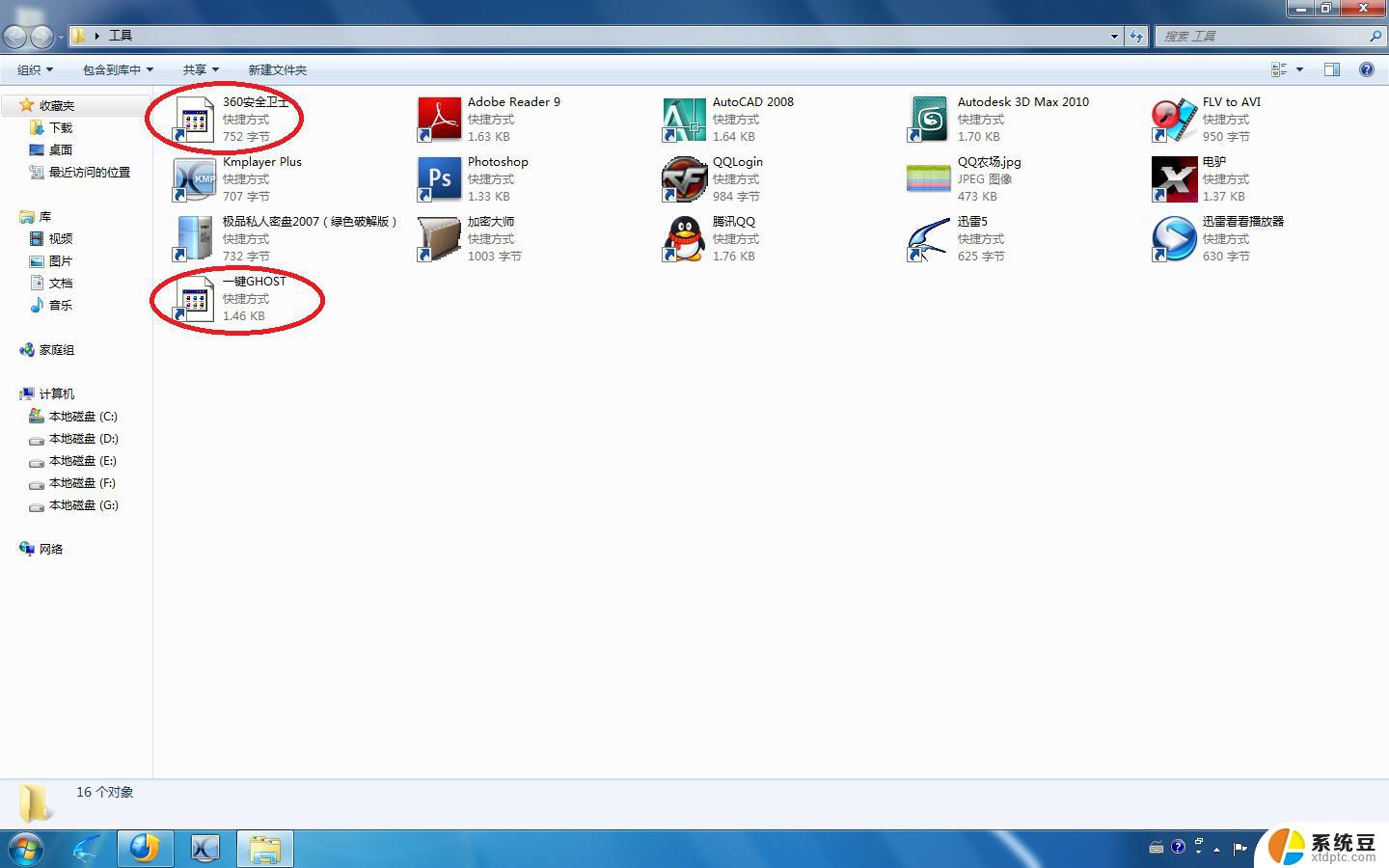The height and width of the screenshot is (868, 1389).
Task: Toggle the preview pane button
Action: click(x=1332, y=69)
